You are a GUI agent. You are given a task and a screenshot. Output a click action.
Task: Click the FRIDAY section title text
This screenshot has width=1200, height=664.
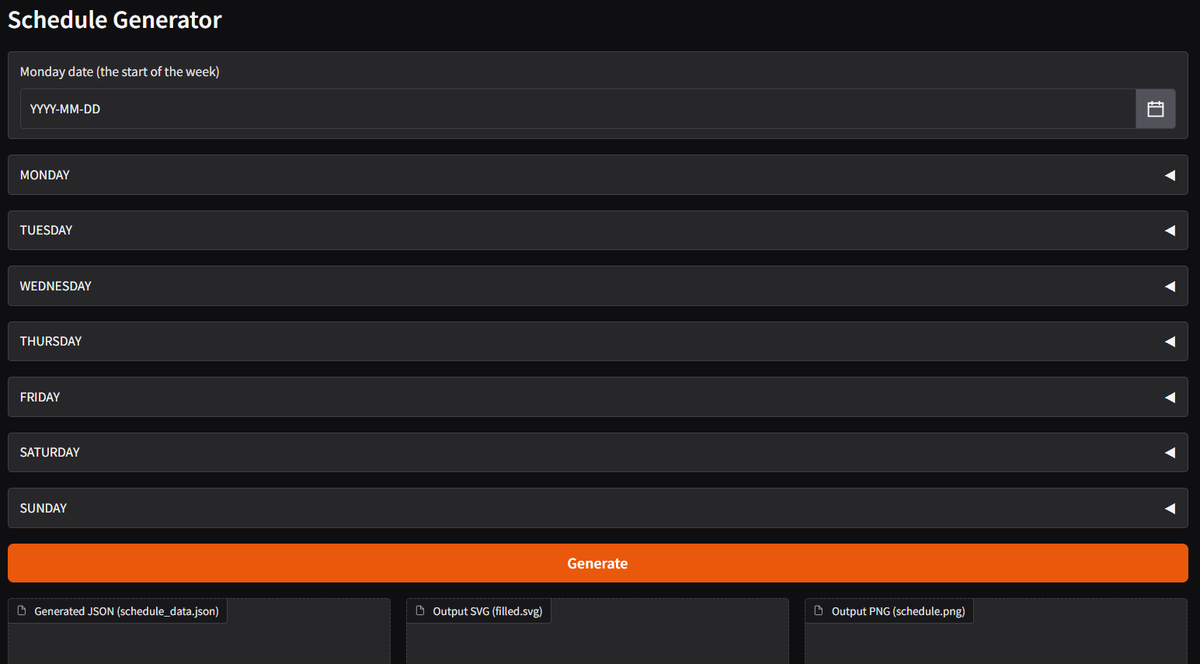tap(40, 397)
